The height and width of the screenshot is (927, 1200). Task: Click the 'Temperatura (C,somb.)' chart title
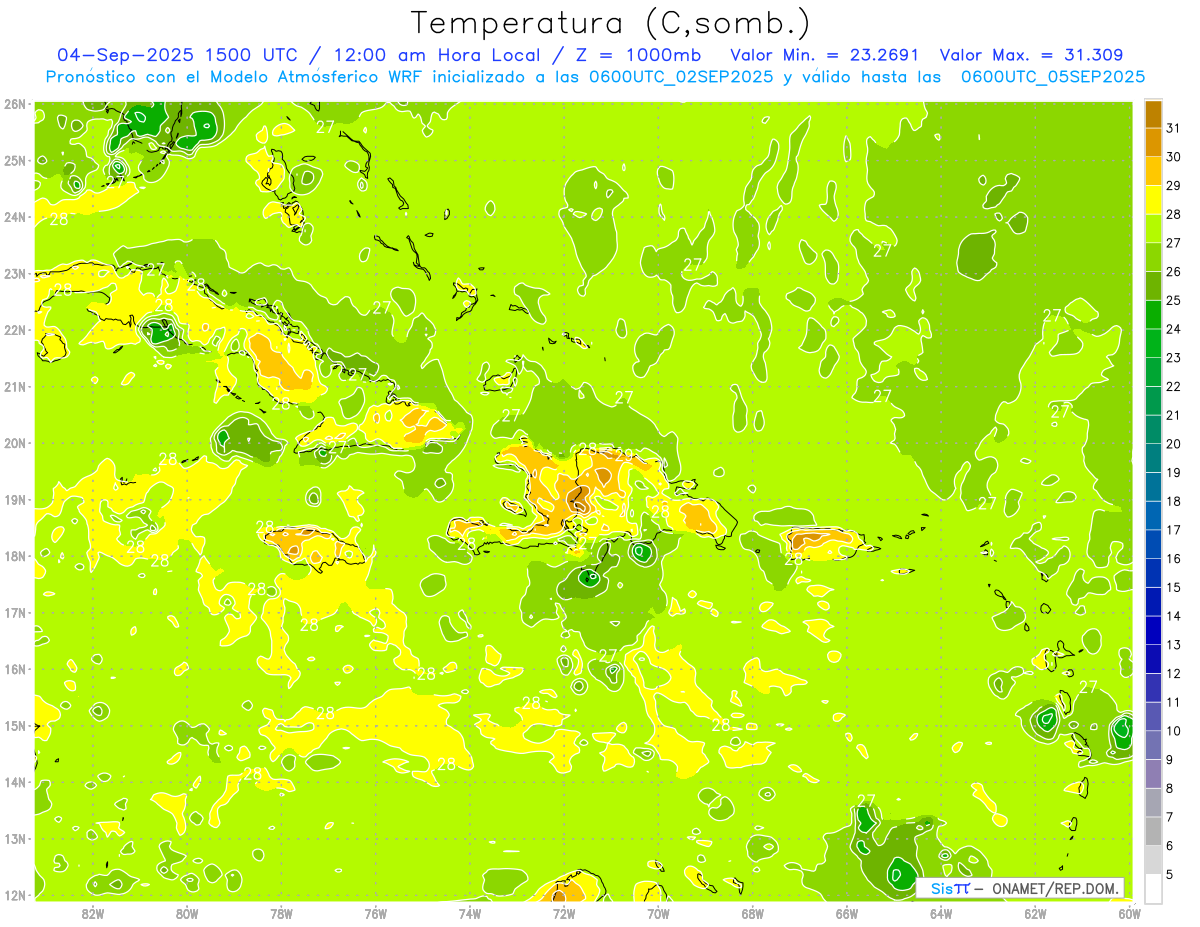click(611, 23)
